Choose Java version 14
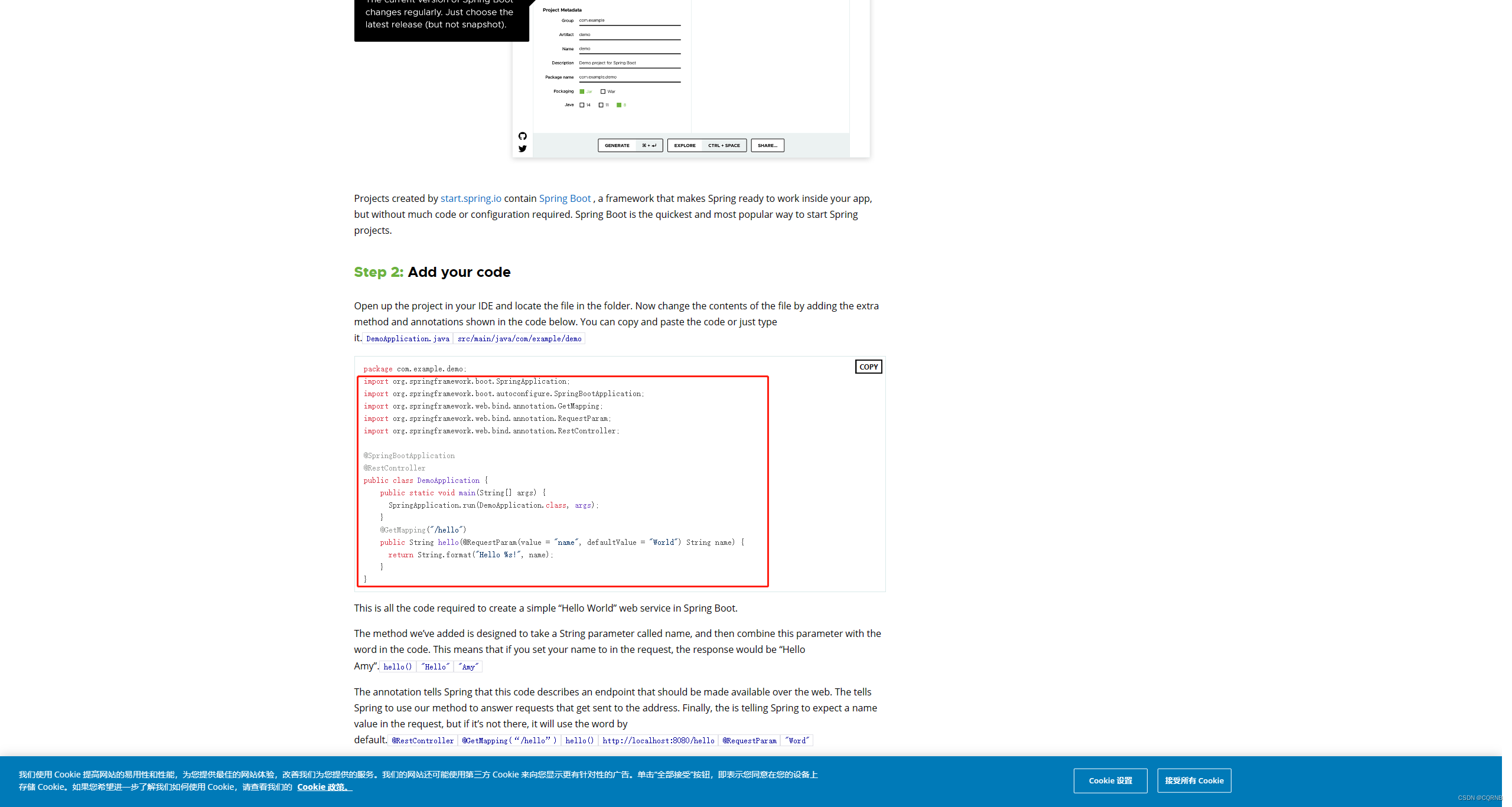 [x=582, y=105]
